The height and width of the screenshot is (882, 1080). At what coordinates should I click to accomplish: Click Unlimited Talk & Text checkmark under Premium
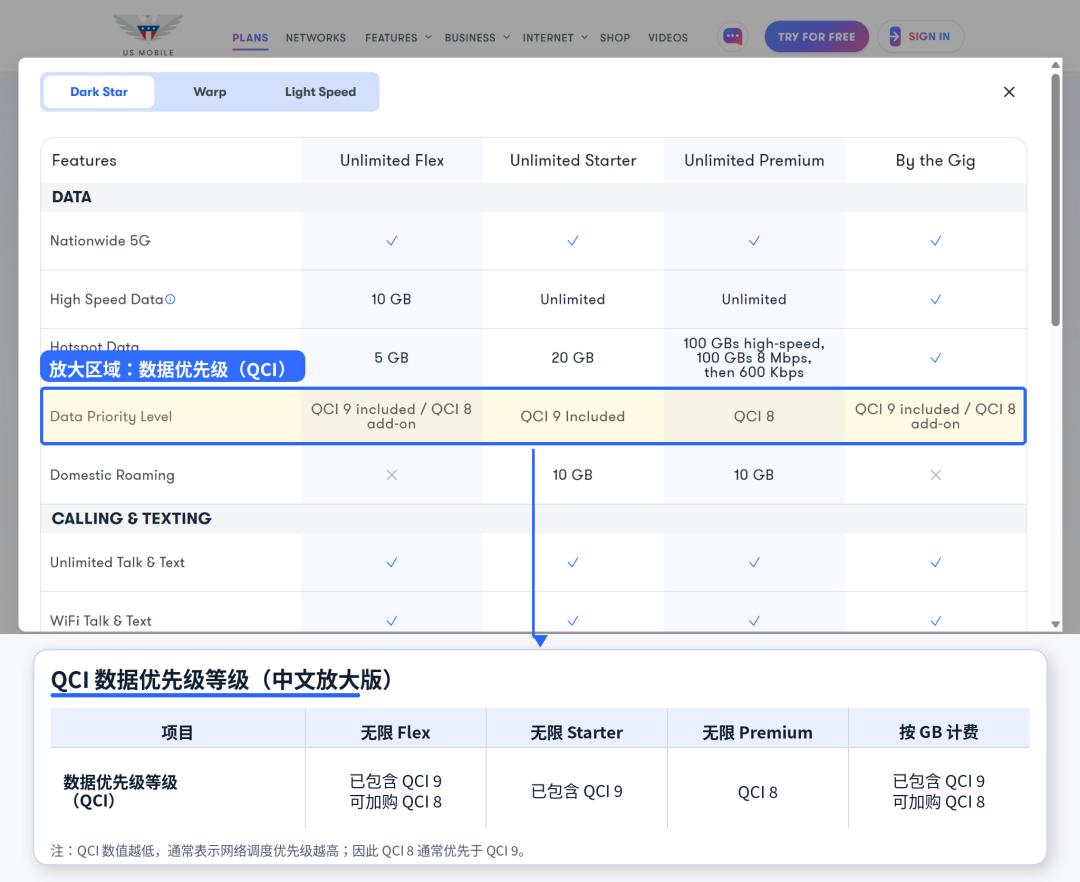(x=754, y=562)
